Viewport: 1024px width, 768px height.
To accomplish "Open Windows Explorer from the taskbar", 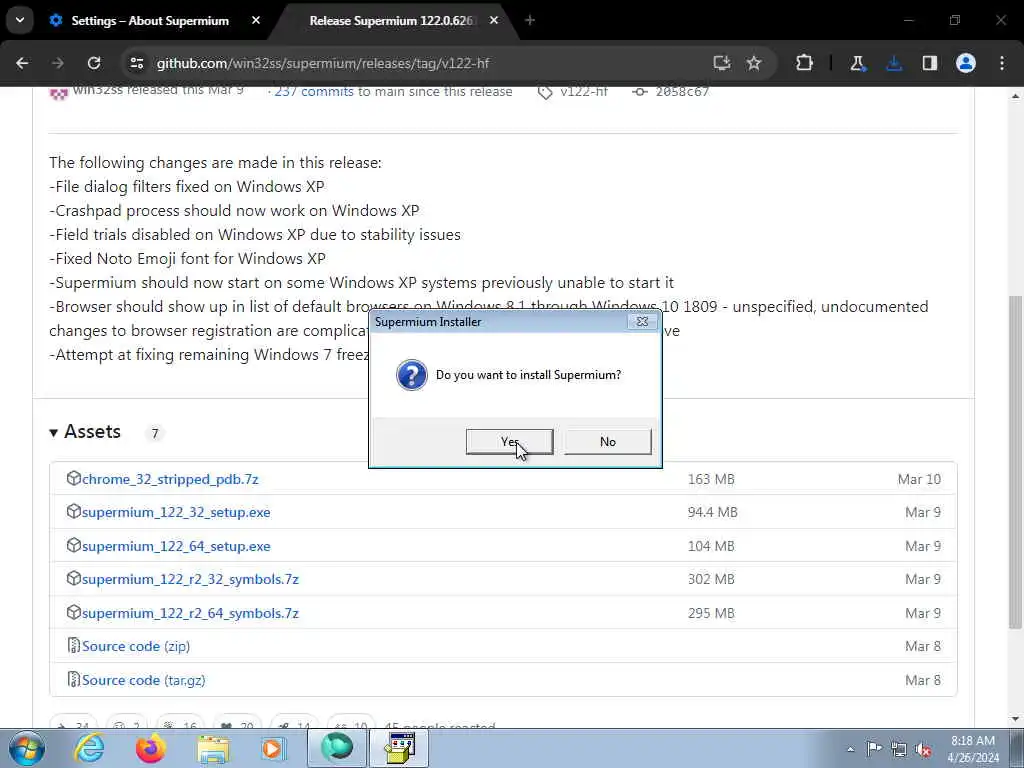I will click(213, 748).
